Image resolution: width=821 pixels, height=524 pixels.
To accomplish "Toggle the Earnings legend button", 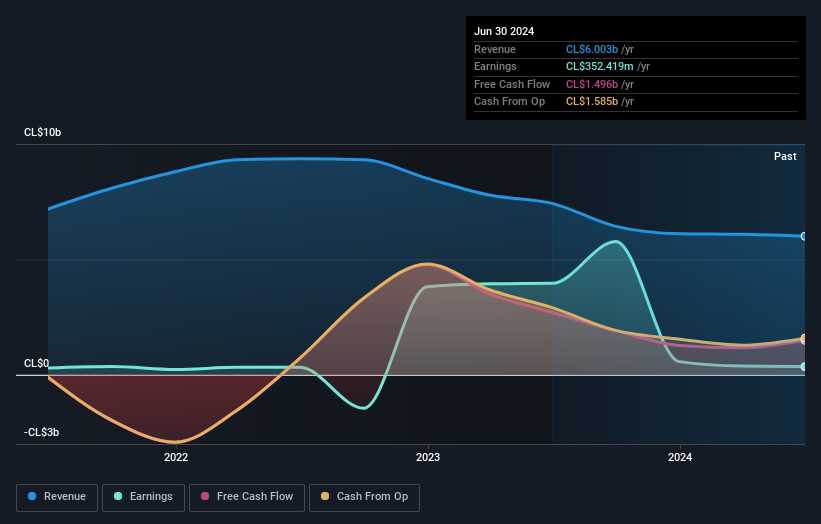I will coord(143,497).
